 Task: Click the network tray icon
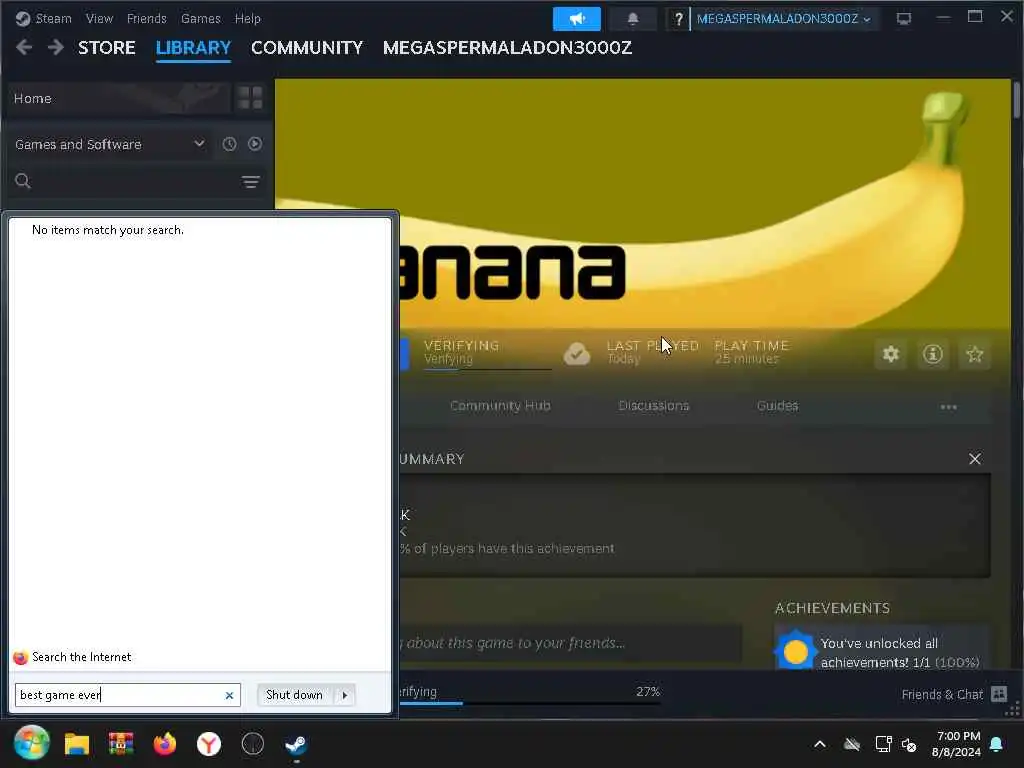click(x=883, y=744)
